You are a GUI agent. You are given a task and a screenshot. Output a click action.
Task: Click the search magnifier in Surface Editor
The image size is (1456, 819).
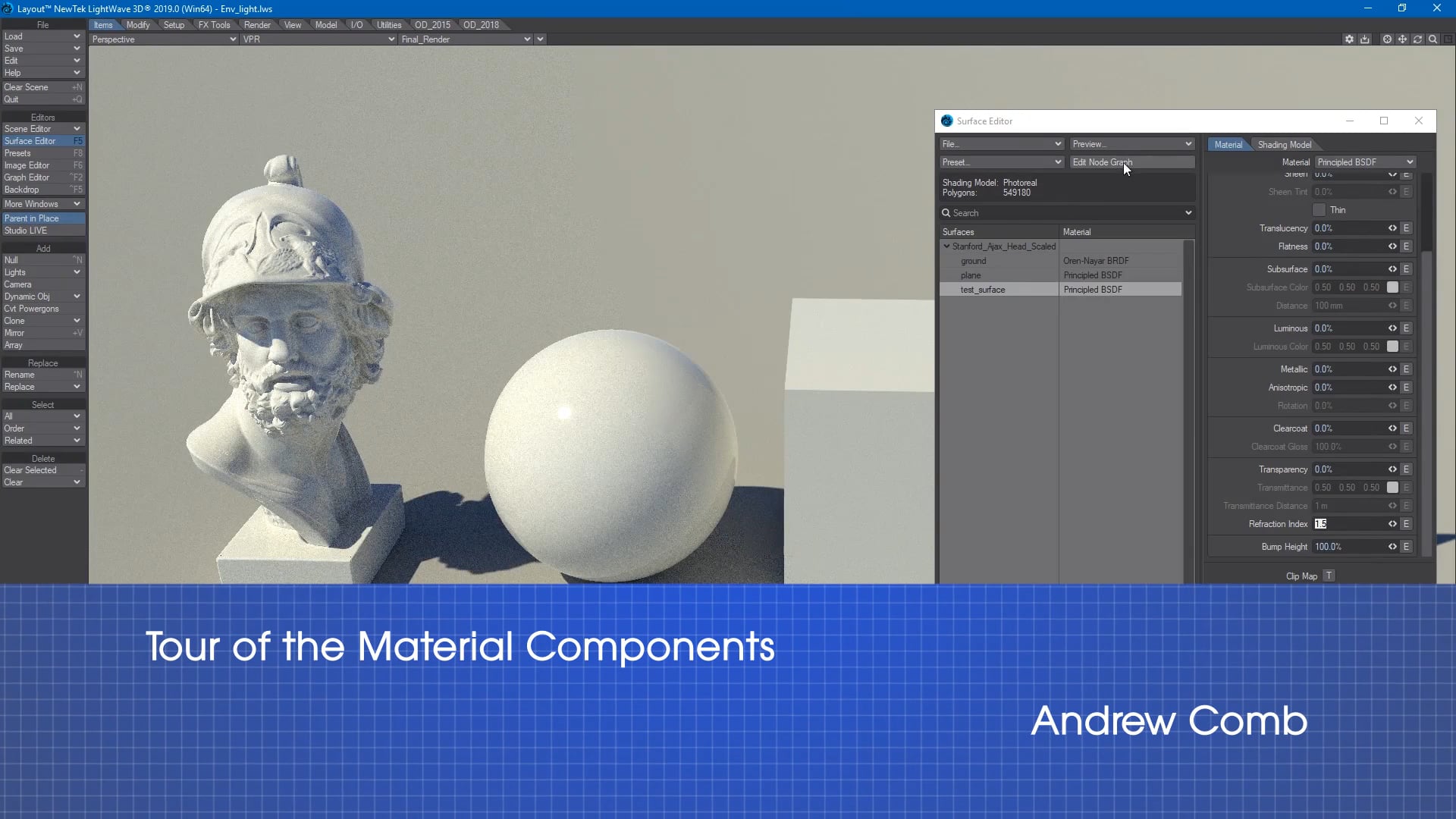pos(946,213)
